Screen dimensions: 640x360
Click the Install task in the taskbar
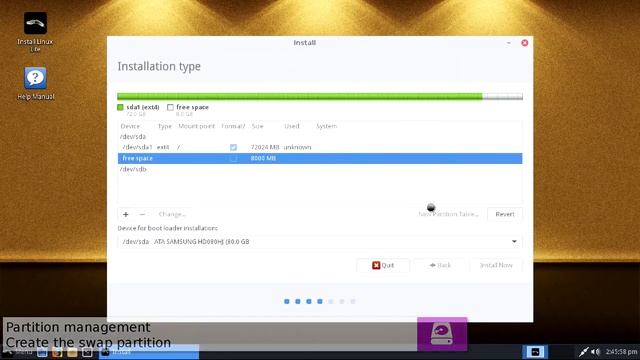[x=149, y=352]
